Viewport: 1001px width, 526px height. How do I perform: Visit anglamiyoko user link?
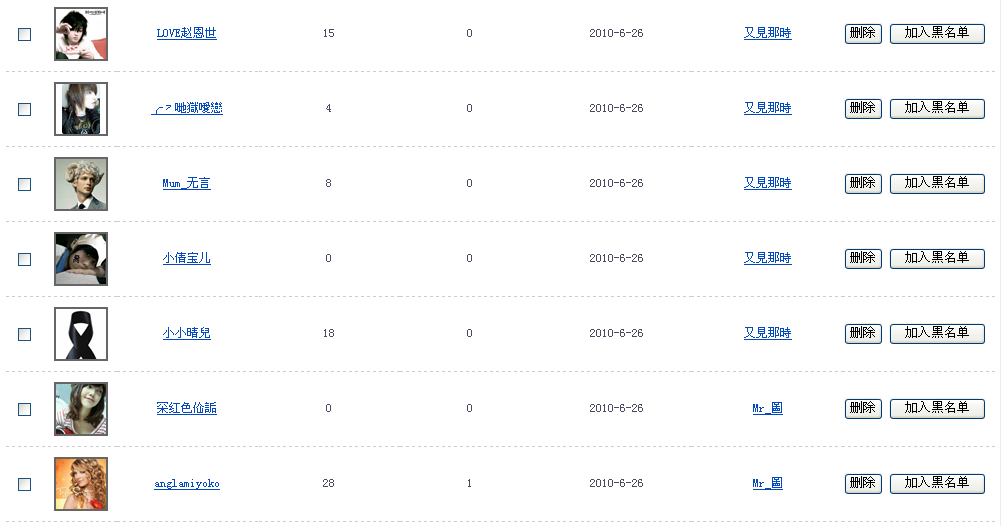point(187,484)
